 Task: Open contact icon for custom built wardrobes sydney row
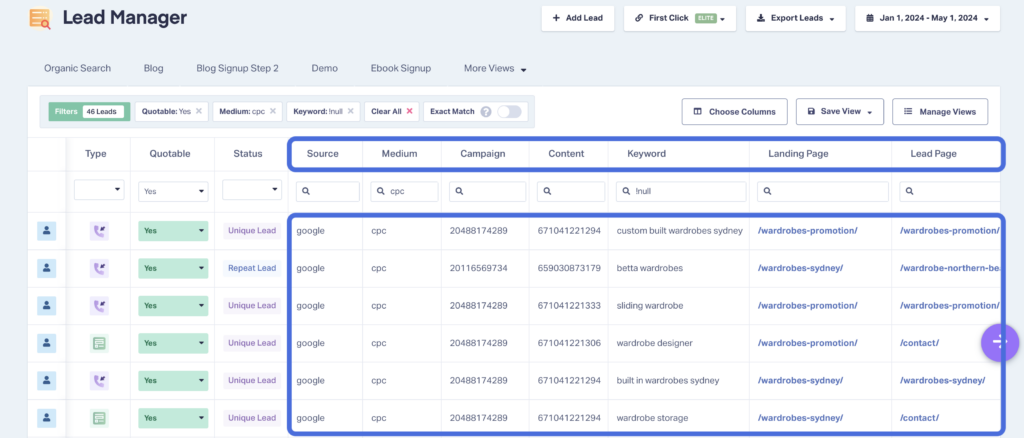pyautogui.click(x=46, y=230)
